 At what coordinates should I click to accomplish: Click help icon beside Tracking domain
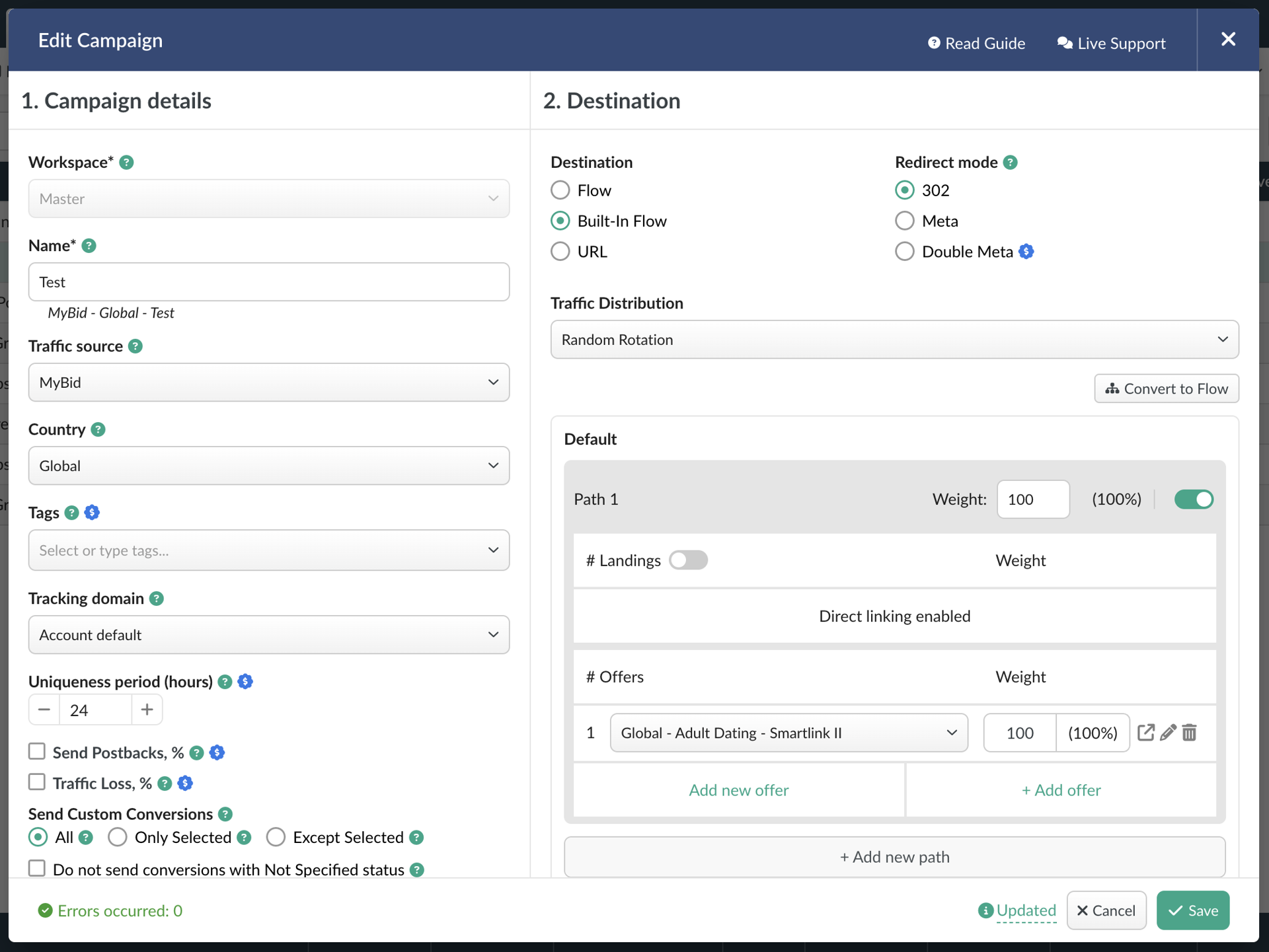point(157,599)
